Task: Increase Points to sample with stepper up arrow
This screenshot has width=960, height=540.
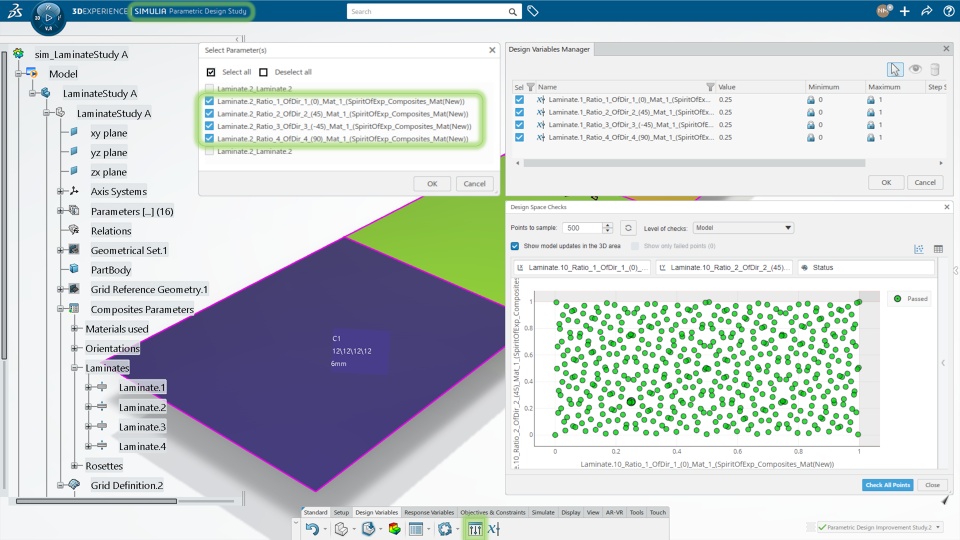Action: tap(607, 225)
